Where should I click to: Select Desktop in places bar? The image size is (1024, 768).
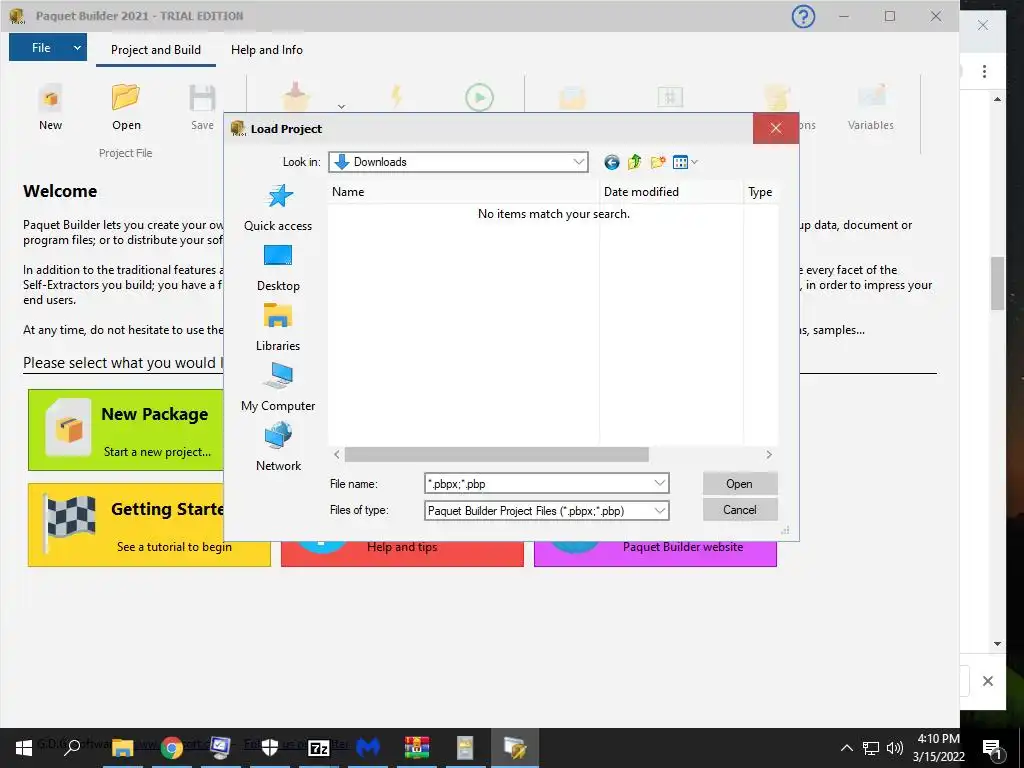pyautogui.click(x=278, y=268)
